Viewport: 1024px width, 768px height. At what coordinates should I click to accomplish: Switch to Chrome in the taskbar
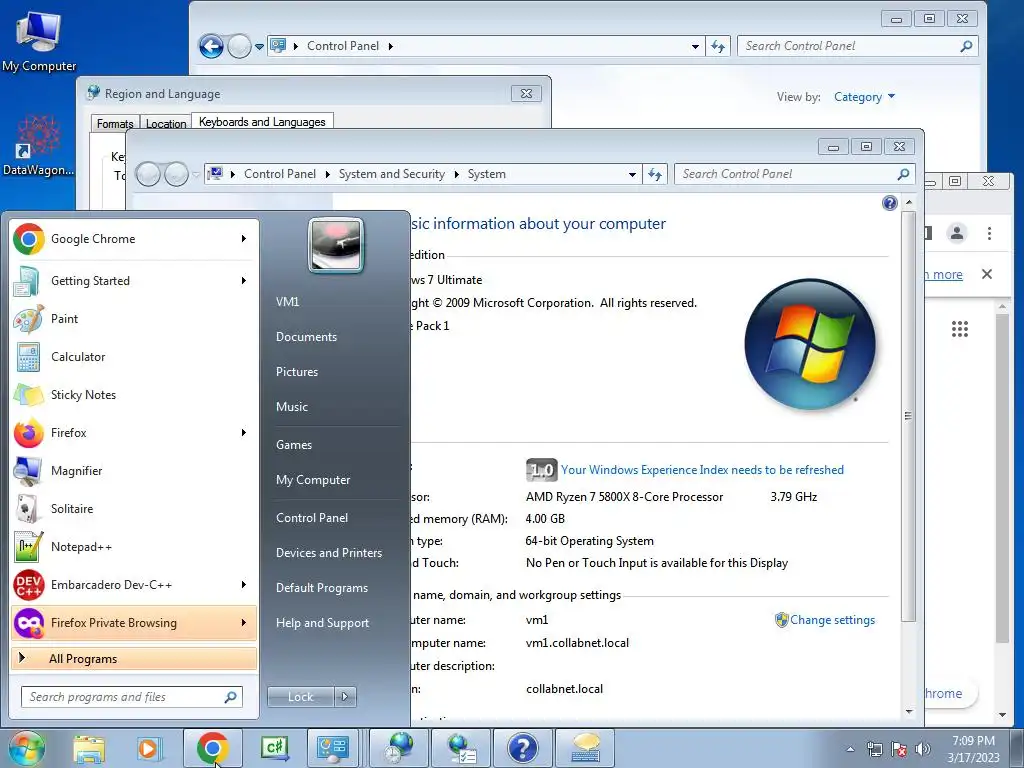click(212, 748)
